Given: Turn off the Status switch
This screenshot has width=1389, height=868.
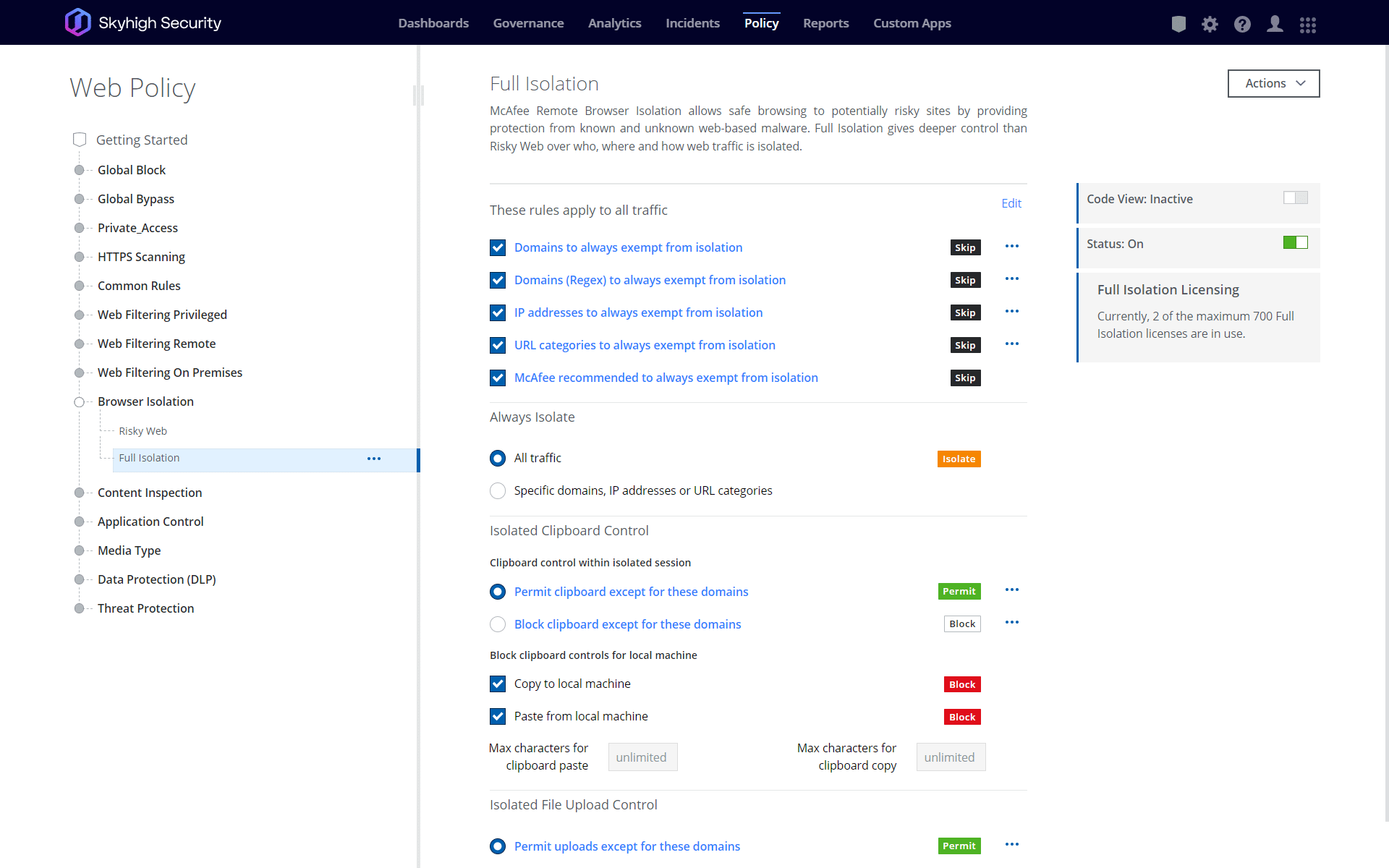Looking at the screenshot, I should click(x=1295, y=242).
